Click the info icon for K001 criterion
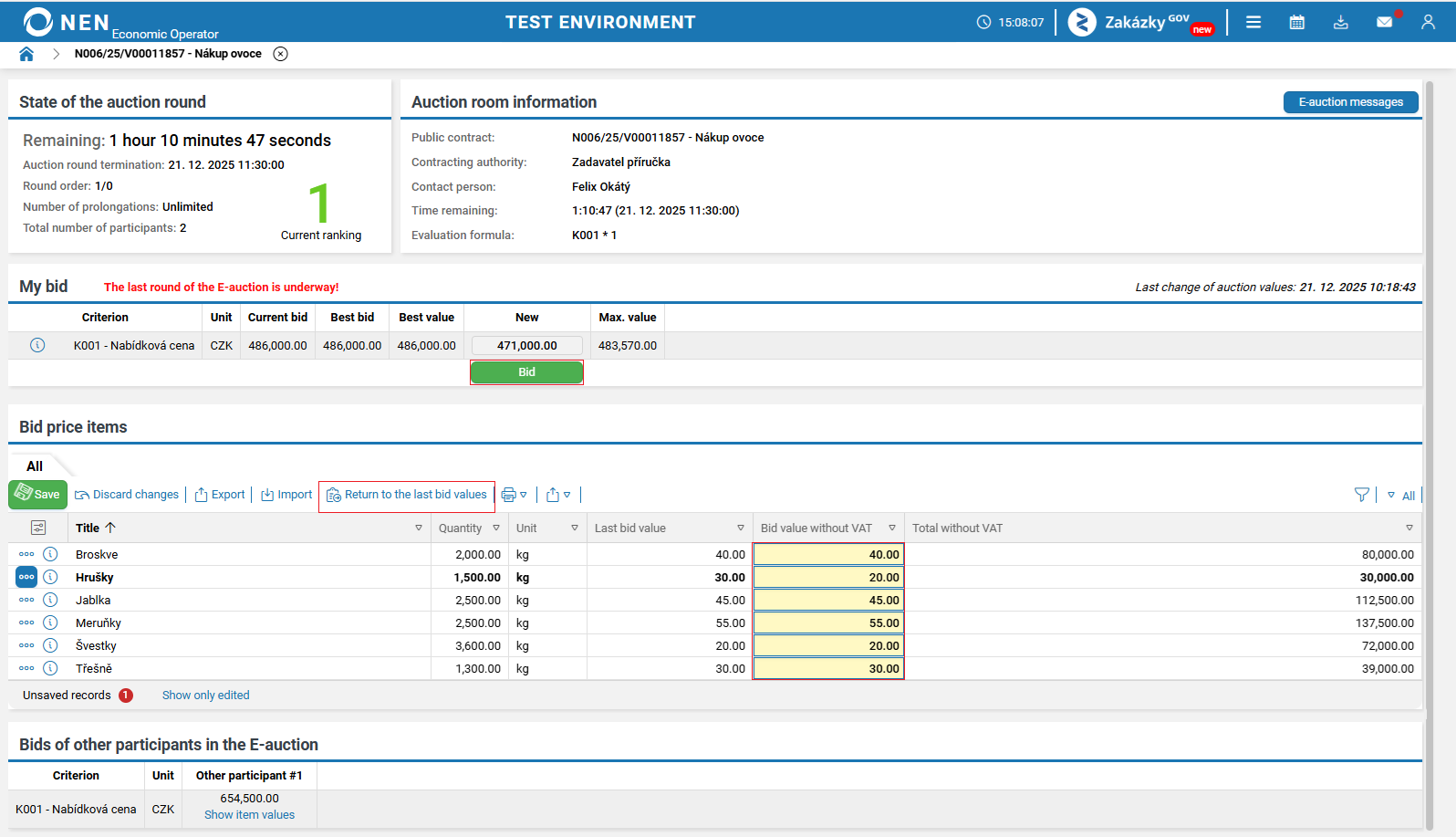Screen dimensions: 1456x837 [x=37, y=345]
